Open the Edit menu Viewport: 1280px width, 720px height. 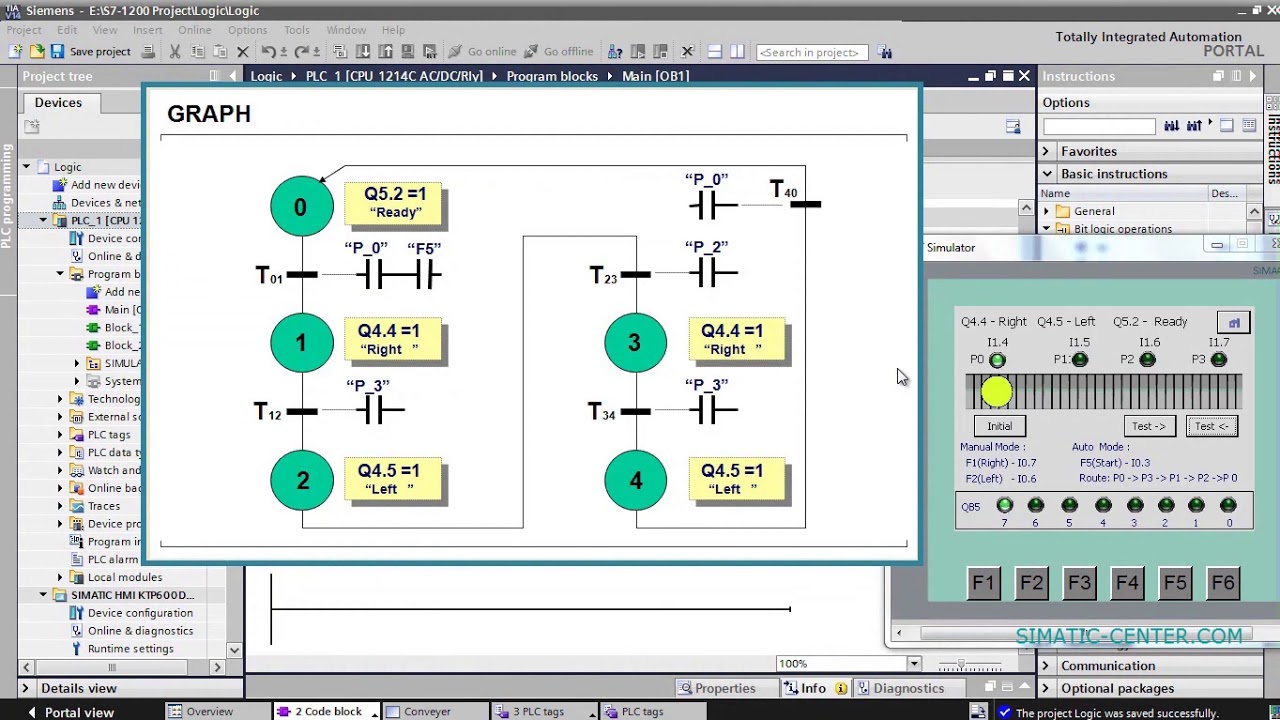click(x=67, y=30)
